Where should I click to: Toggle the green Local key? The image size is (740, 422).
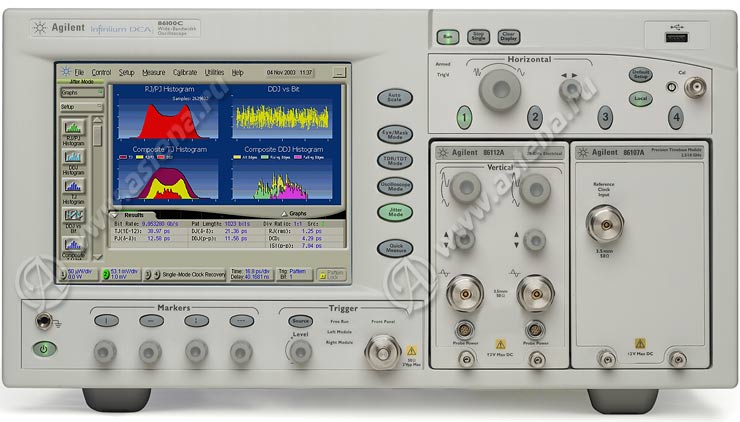(640, 99)
